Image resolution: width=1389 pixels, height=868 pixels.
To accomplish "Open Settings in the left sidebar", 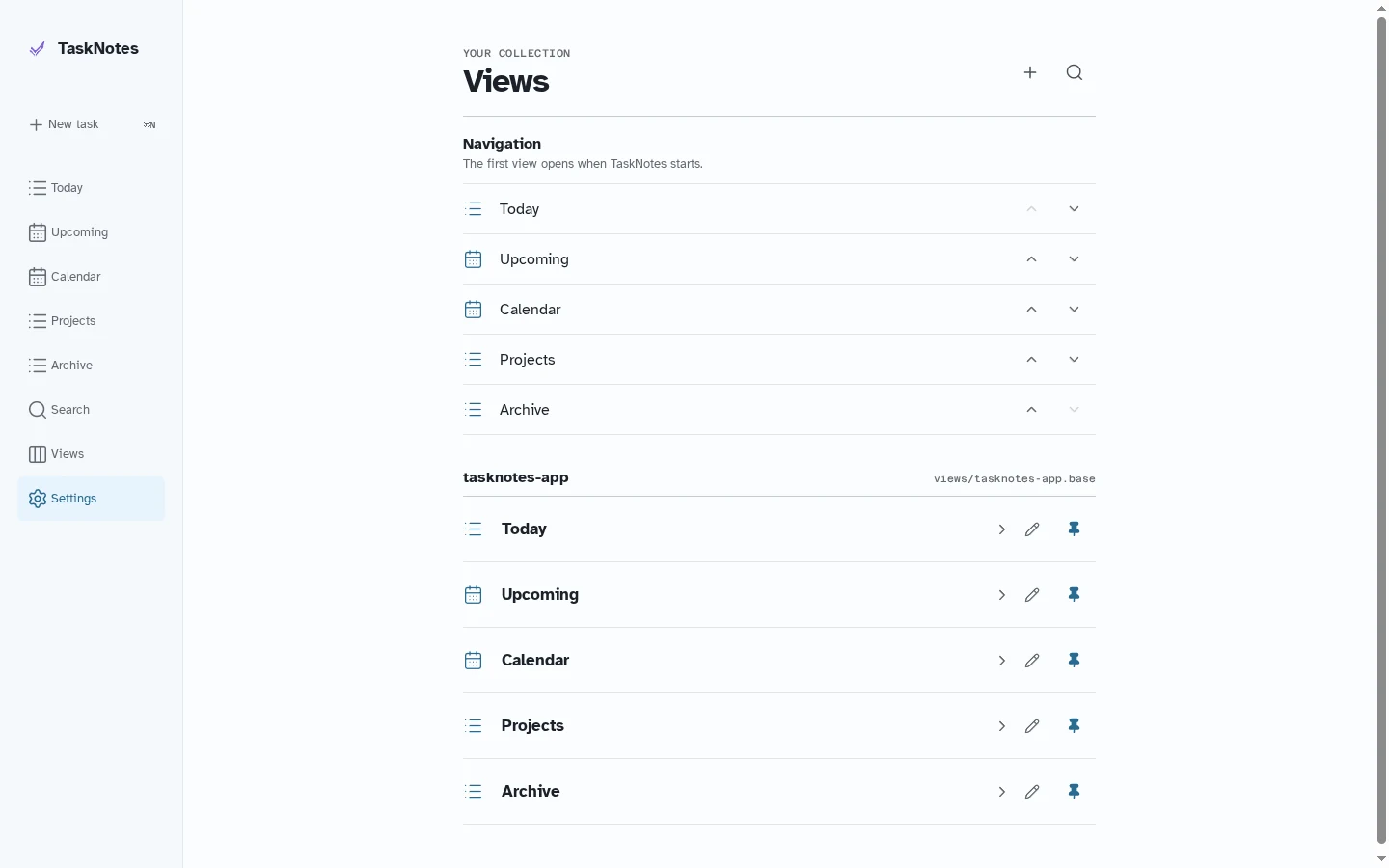I will [x=91, y=499].
